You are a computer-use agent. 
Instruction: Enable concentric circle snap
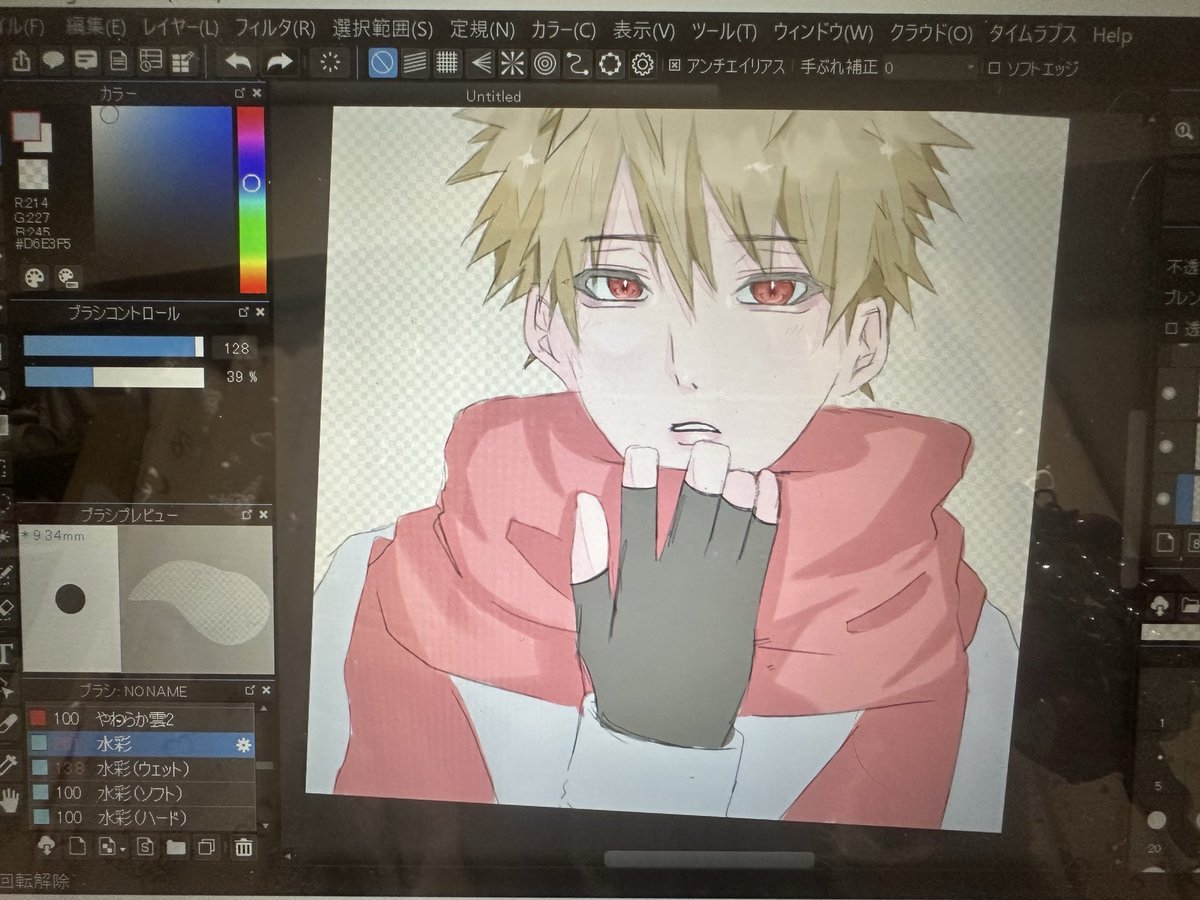coord(545,65)
